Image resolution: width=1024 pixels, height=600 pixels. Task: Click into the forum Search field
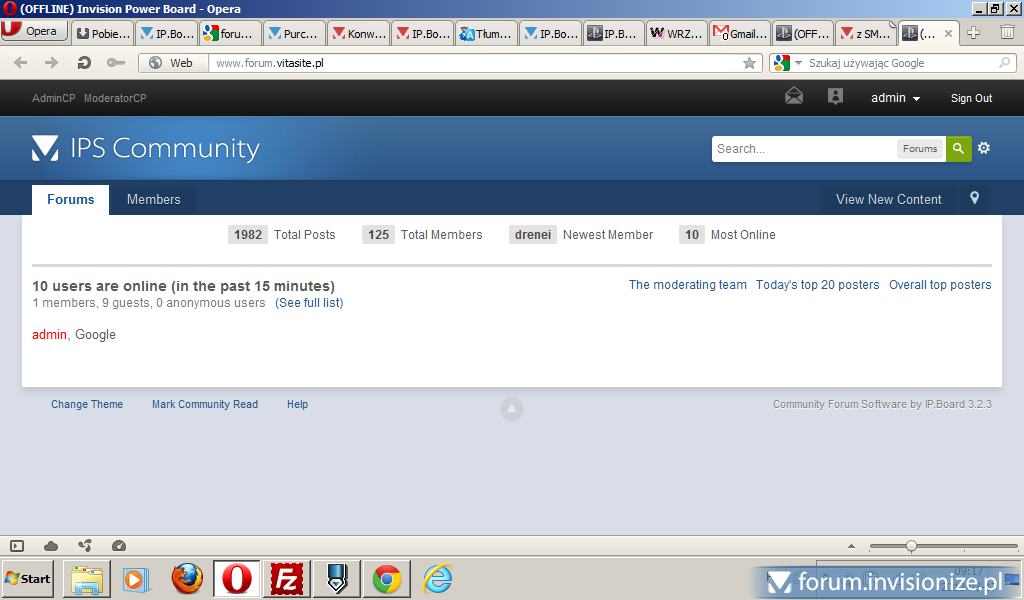click(x=803, y=149)
